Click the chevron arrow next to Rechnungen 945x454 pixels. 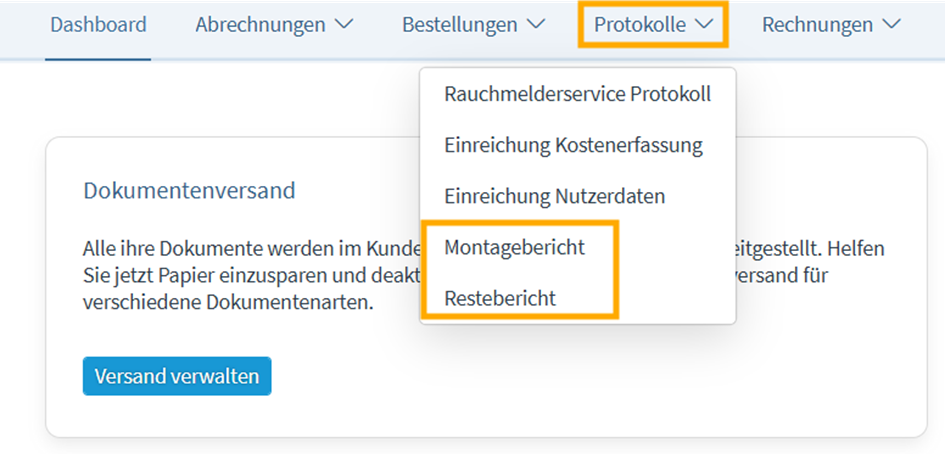coord(891,25)
